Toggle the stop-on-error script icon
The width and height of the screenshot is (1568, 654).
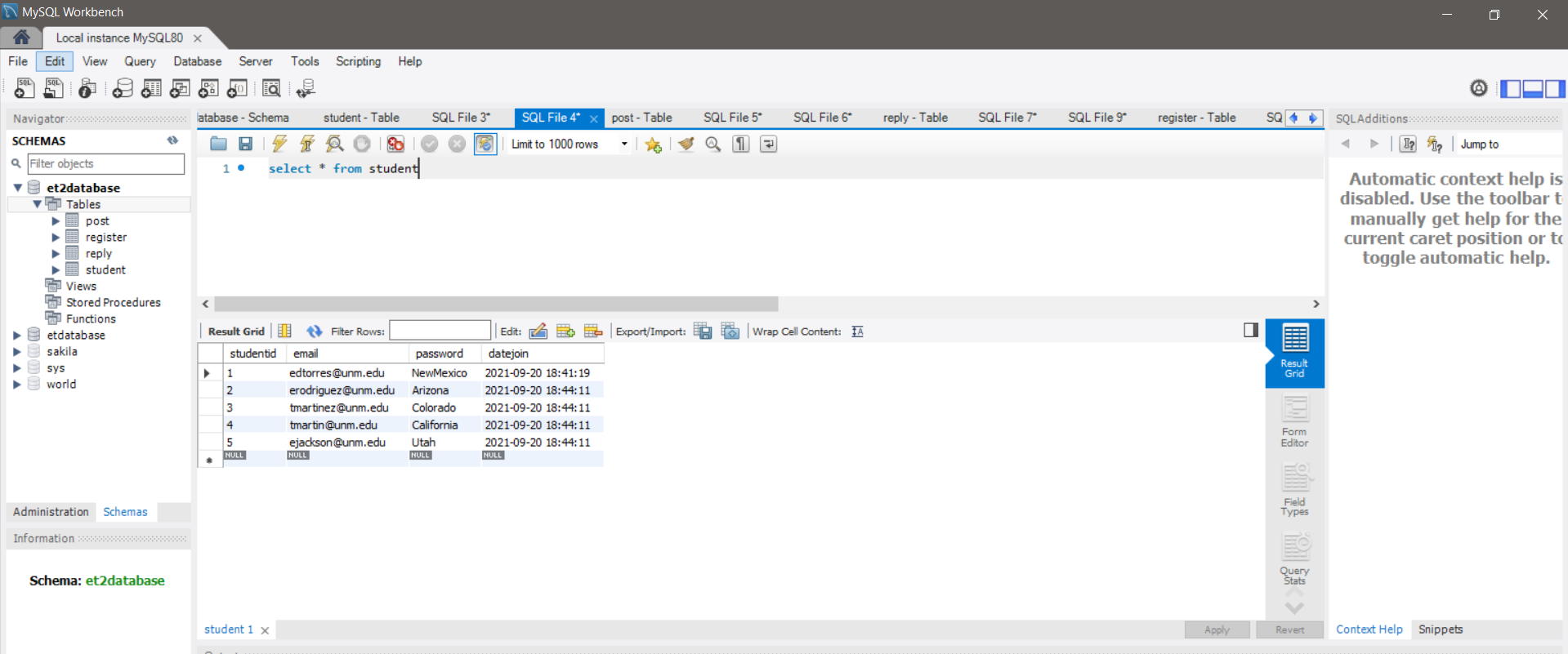(395, 144)
